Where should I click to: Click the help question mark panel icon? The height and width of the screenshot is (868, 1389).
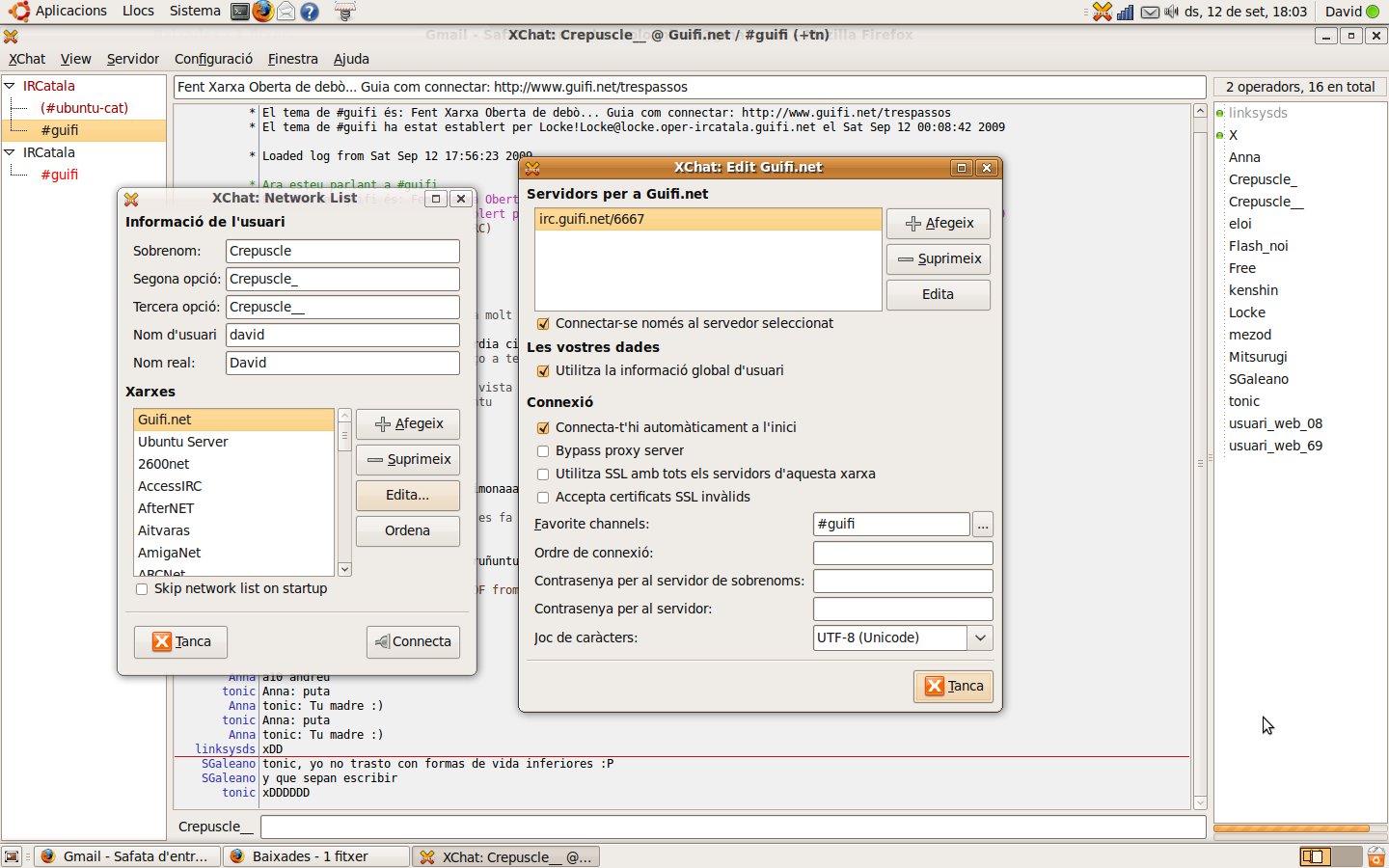(310, 12)
